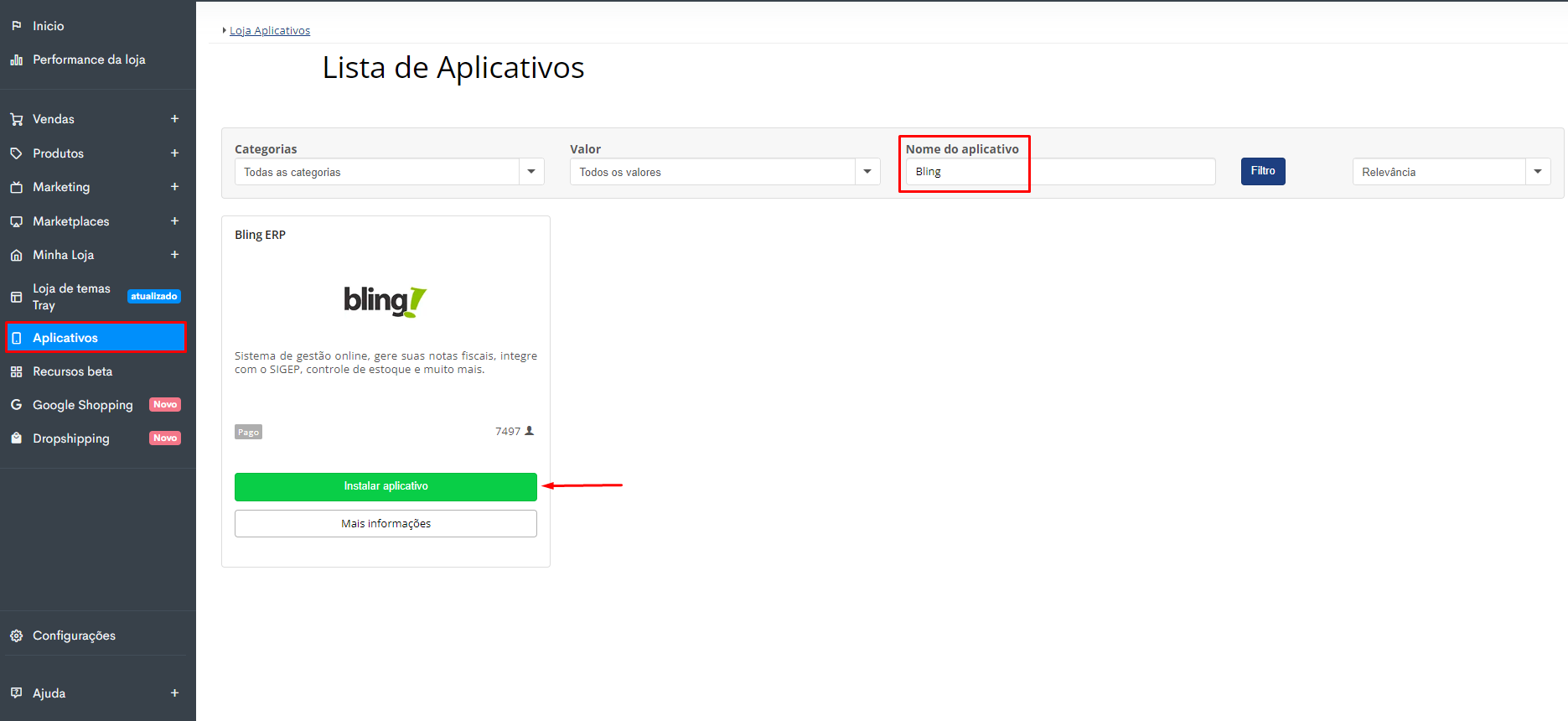Click the user count icon beside 7497
This screenshot has height=721, width=1568.
[529, 431]
